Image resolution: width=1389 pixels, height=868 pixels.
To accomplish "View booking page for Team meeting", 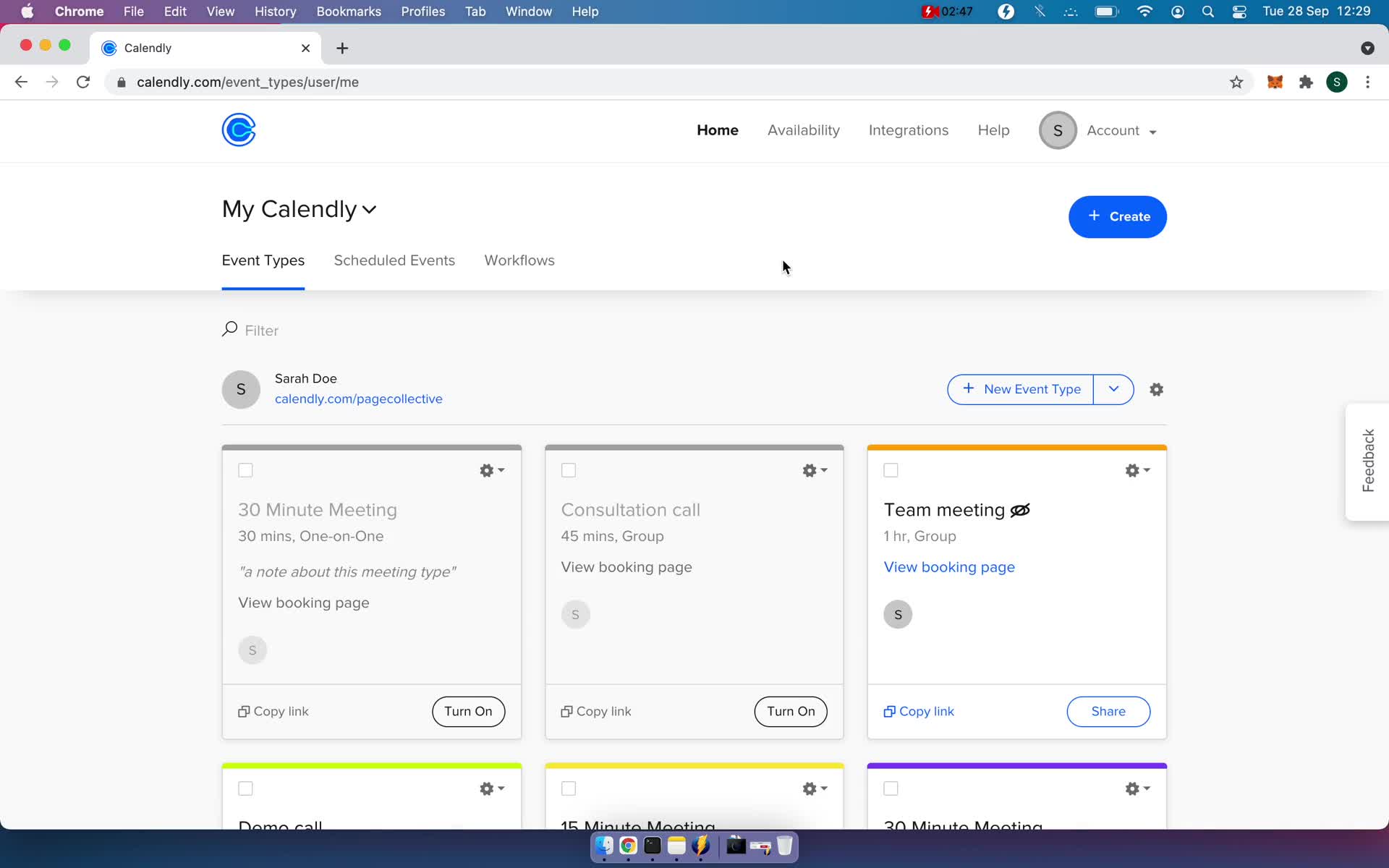I will tap(949, 567).
